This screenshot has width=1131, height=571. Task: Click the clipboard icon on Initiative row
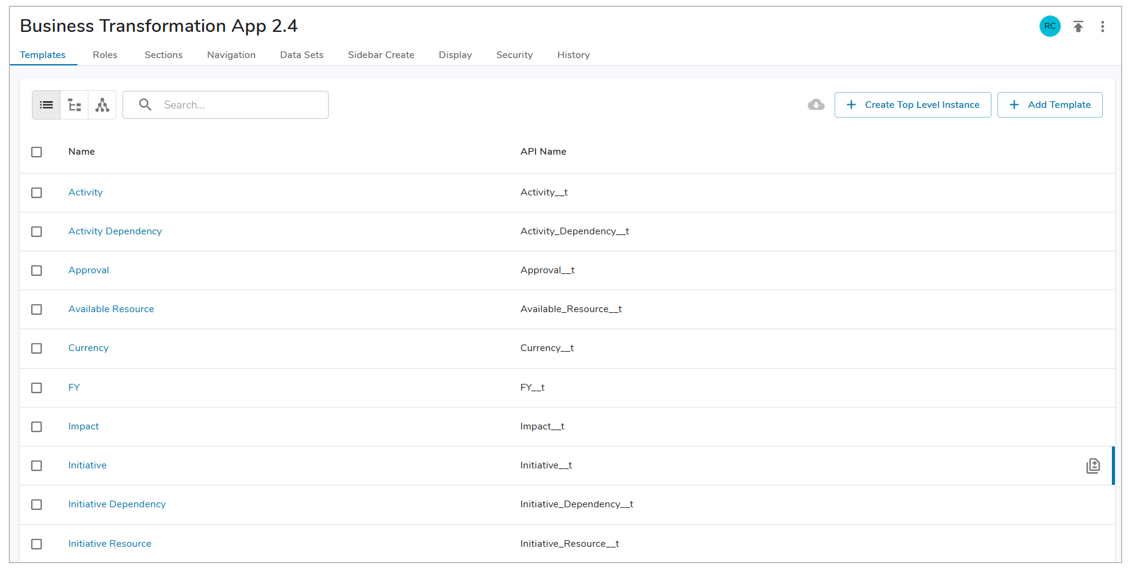tap(1093, 466)
